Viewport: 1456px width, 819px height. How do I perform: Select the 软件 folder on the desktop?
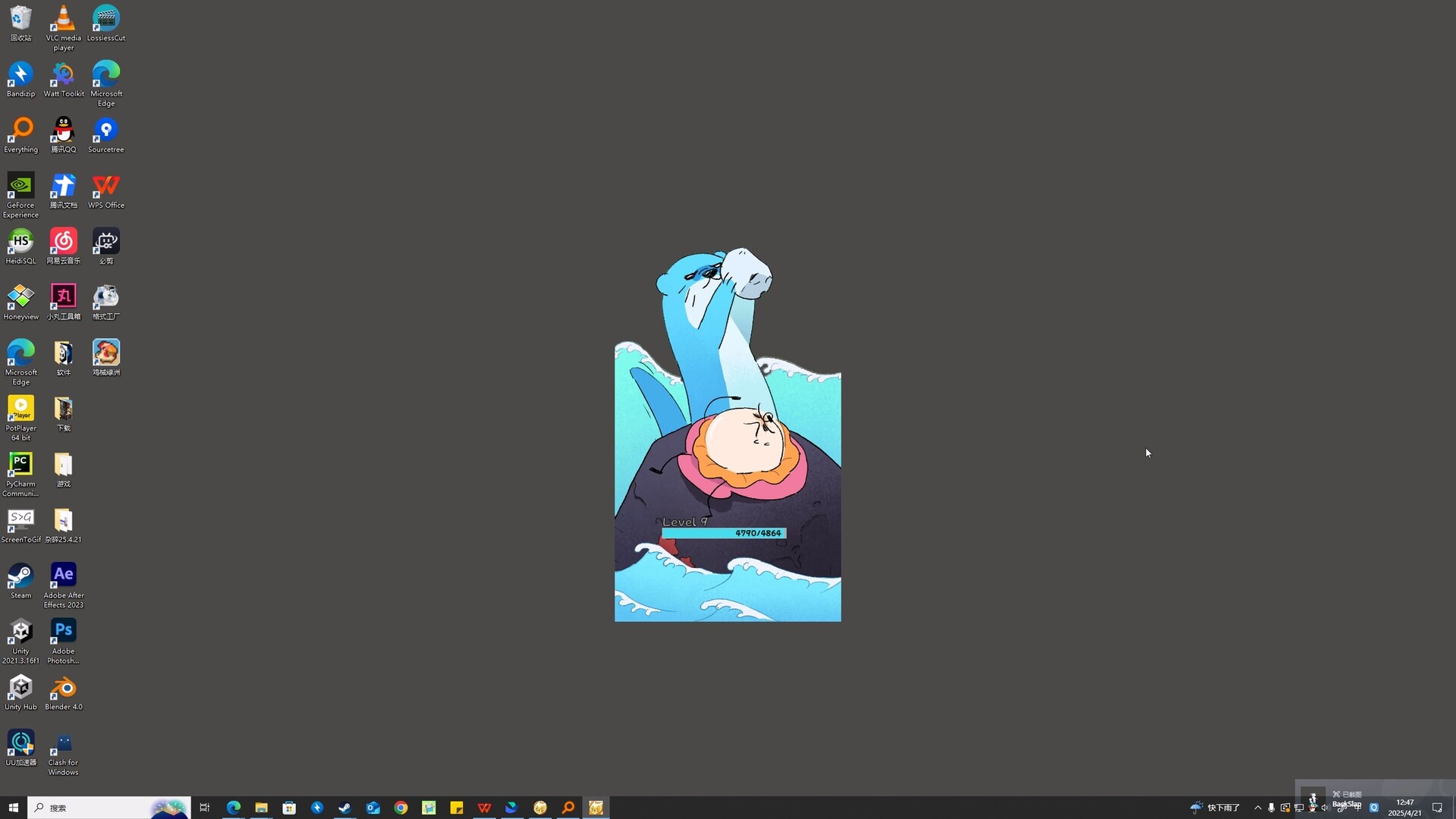pos(64,358)
